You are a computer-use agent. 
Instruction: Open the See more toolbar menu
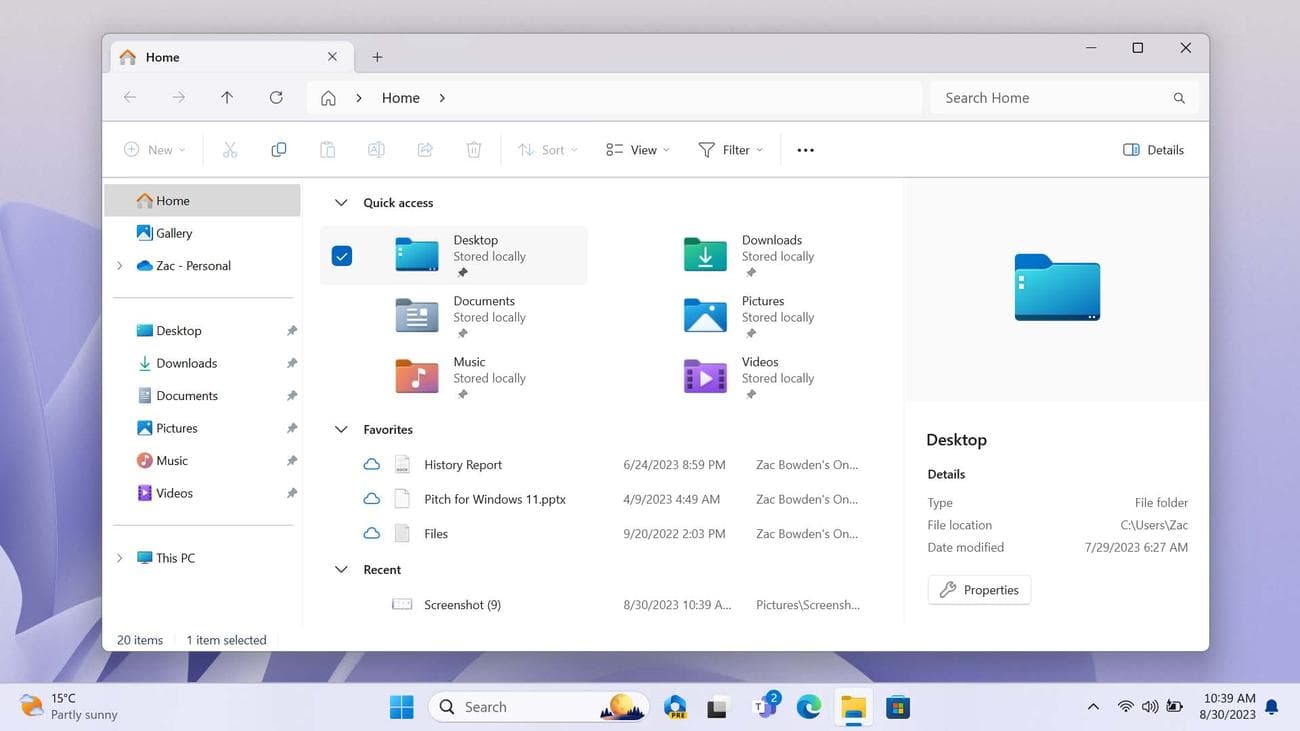(804, 149)
